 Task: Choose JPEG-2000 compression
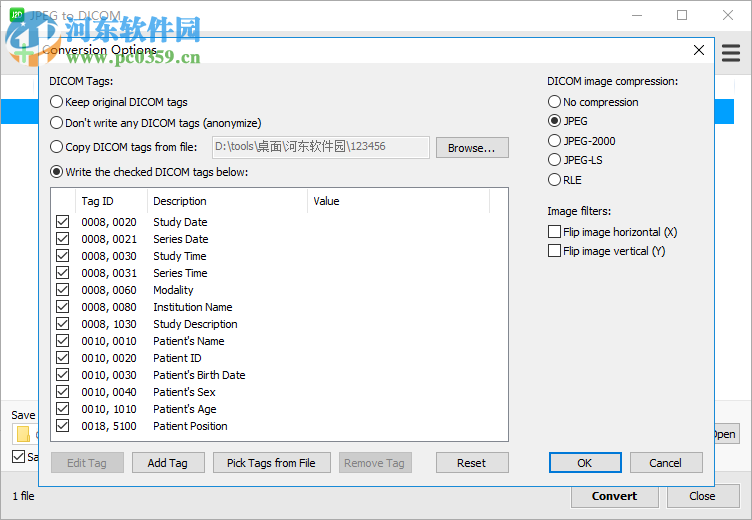tap(582, 141)
